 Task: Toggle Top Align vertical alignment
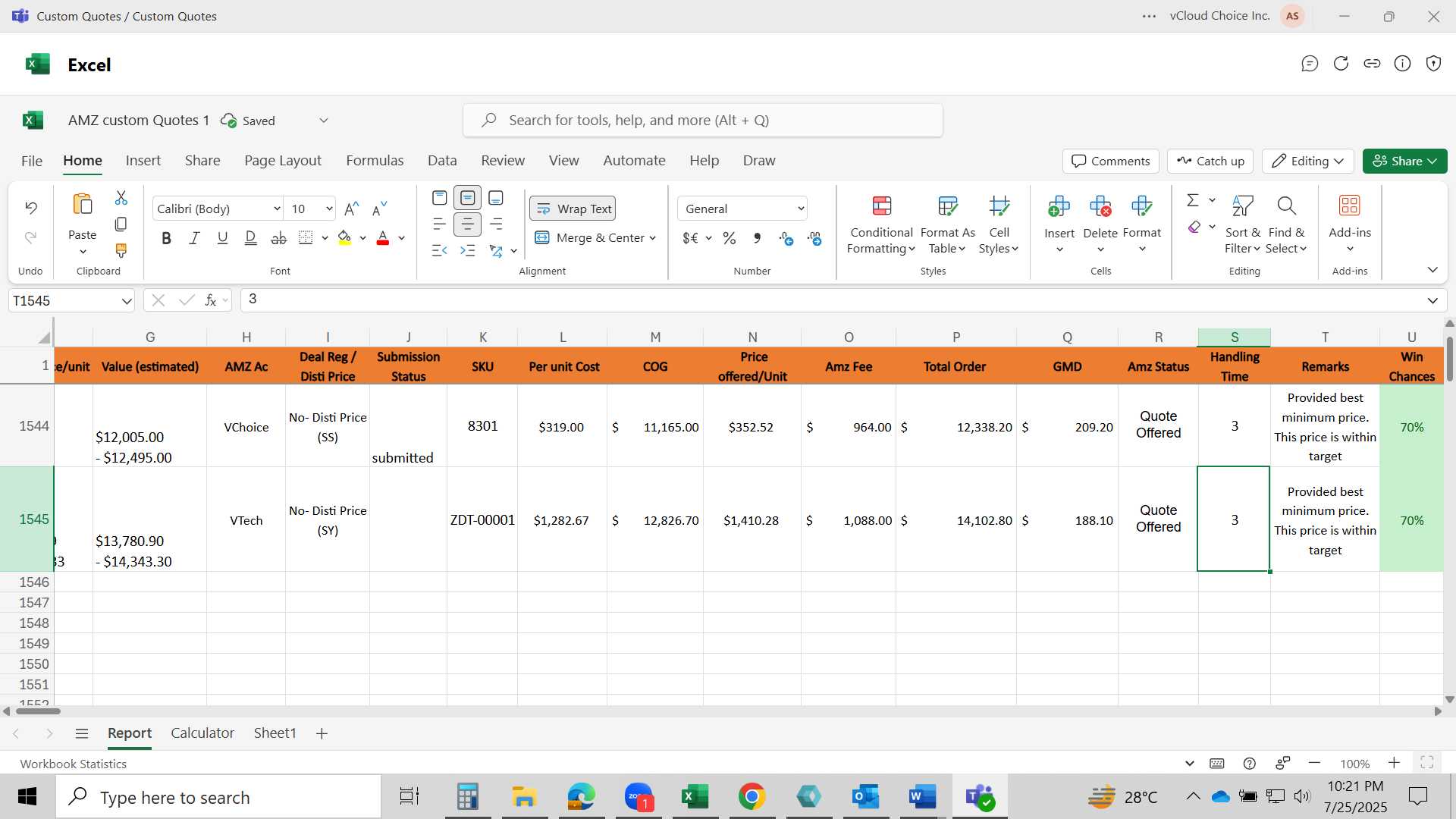439,198
